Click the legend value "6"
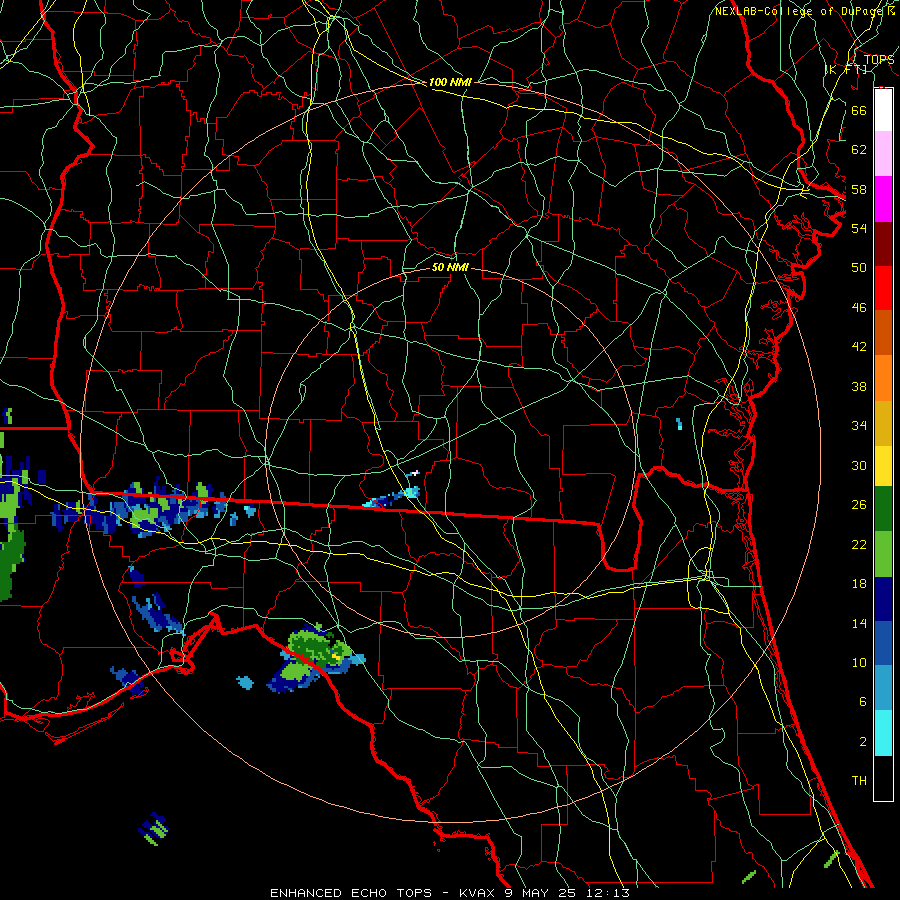Image resolution: width=900 pixels, height=900 pixels. point(862,702)
